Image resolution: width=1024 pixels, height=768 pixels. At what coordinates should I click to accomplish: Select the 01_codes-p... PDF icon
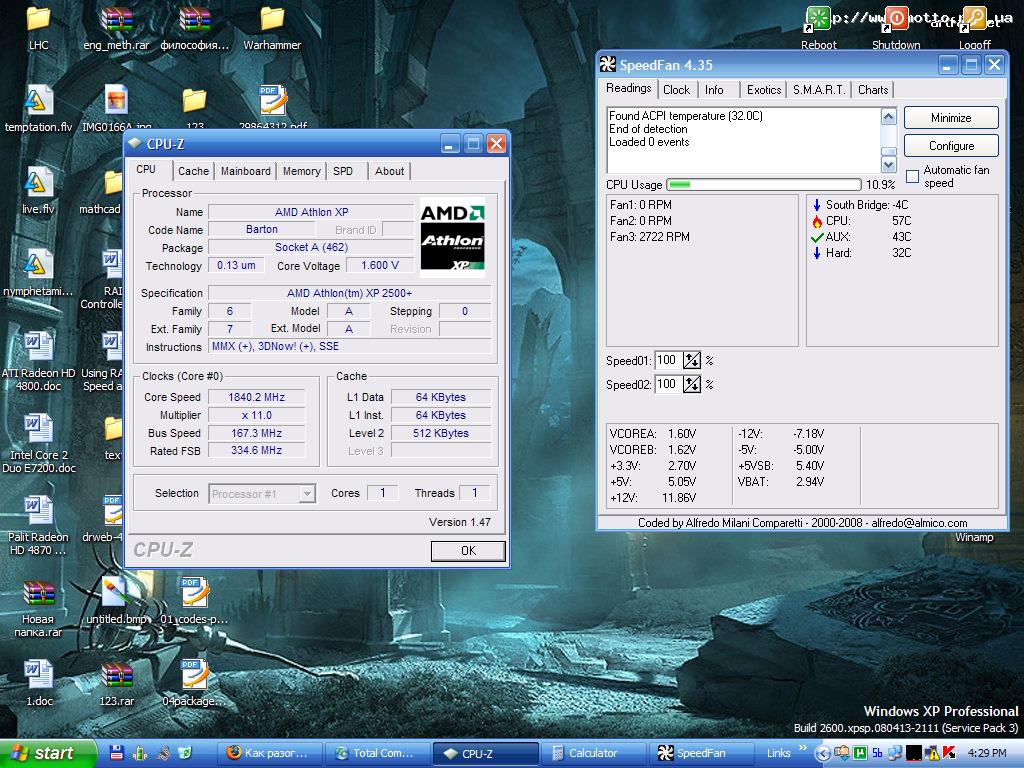tap(195, 594)
